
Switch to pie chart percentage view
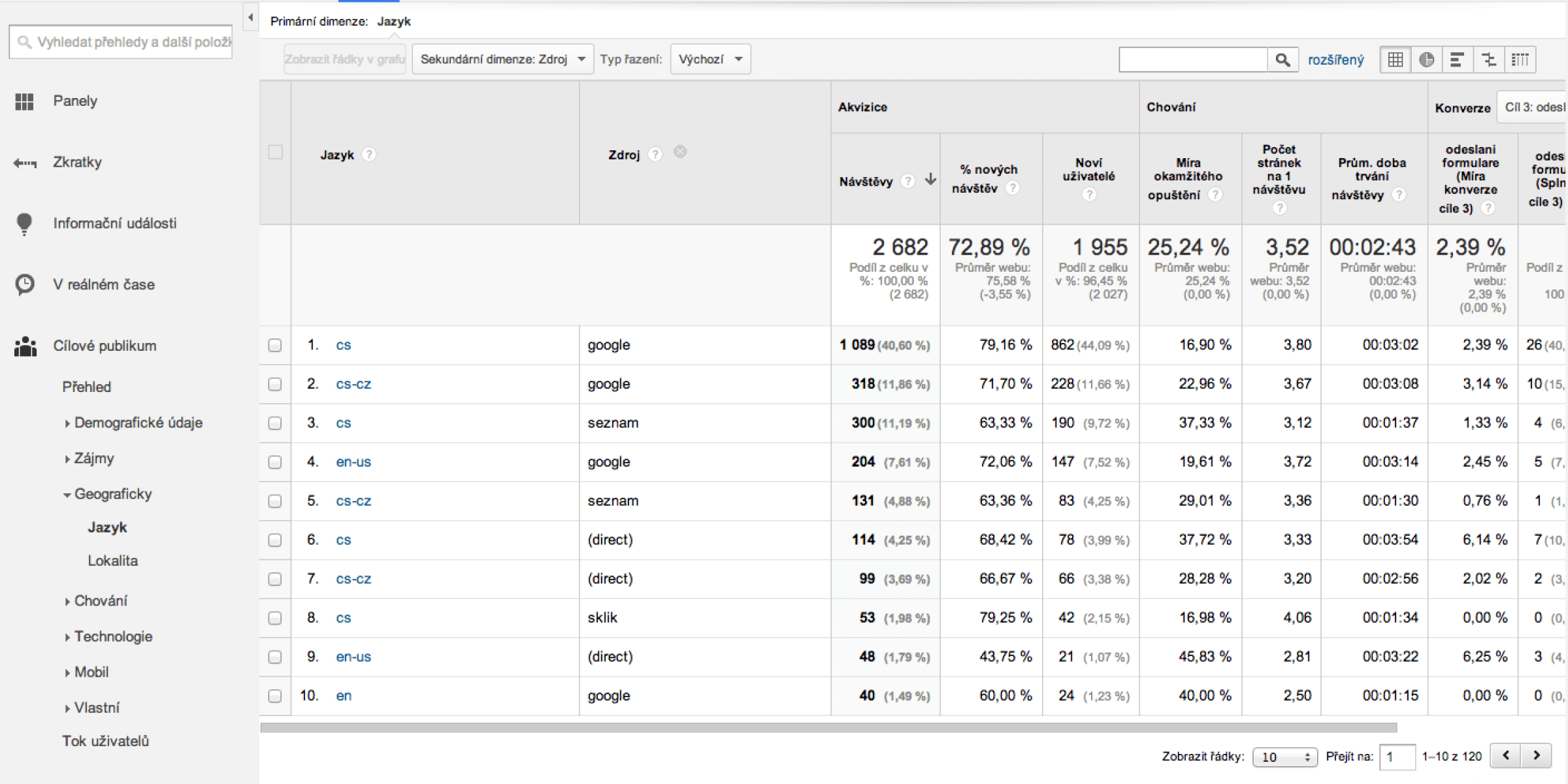pos(1426,59)
